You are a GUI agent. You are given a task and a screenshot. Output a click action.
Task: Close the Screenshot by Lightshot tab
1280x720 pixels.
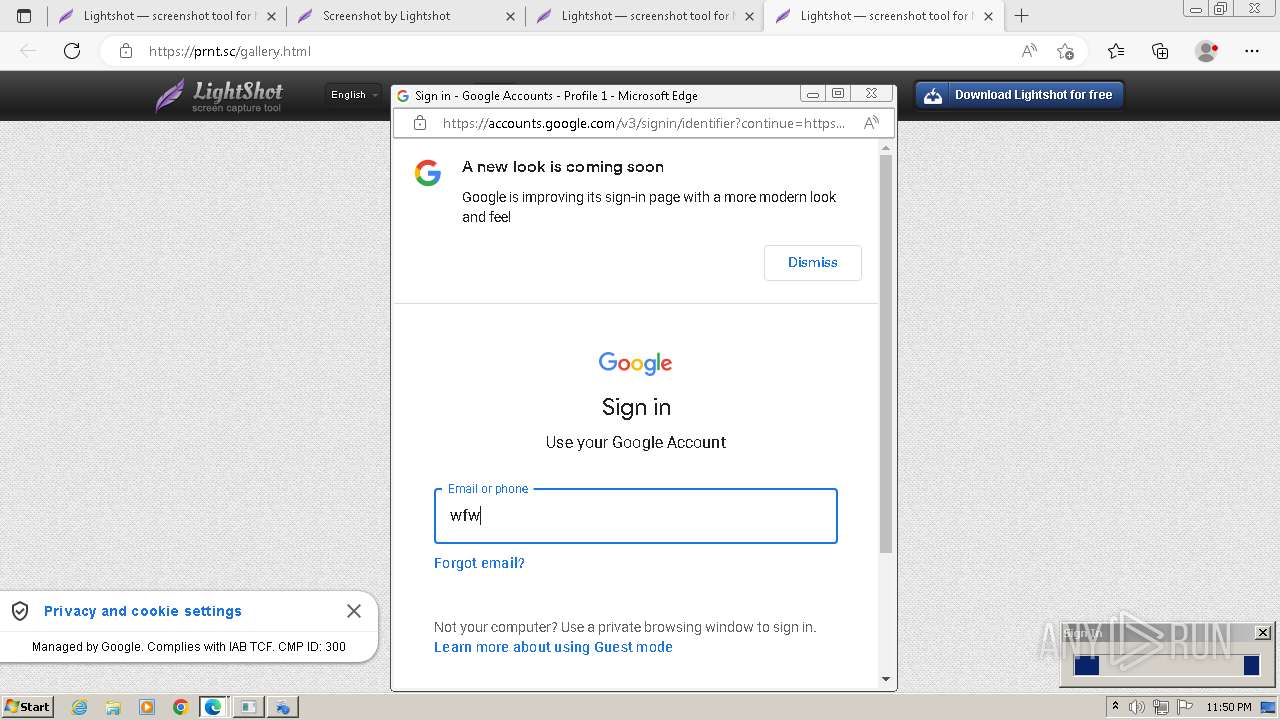(510, 16)
